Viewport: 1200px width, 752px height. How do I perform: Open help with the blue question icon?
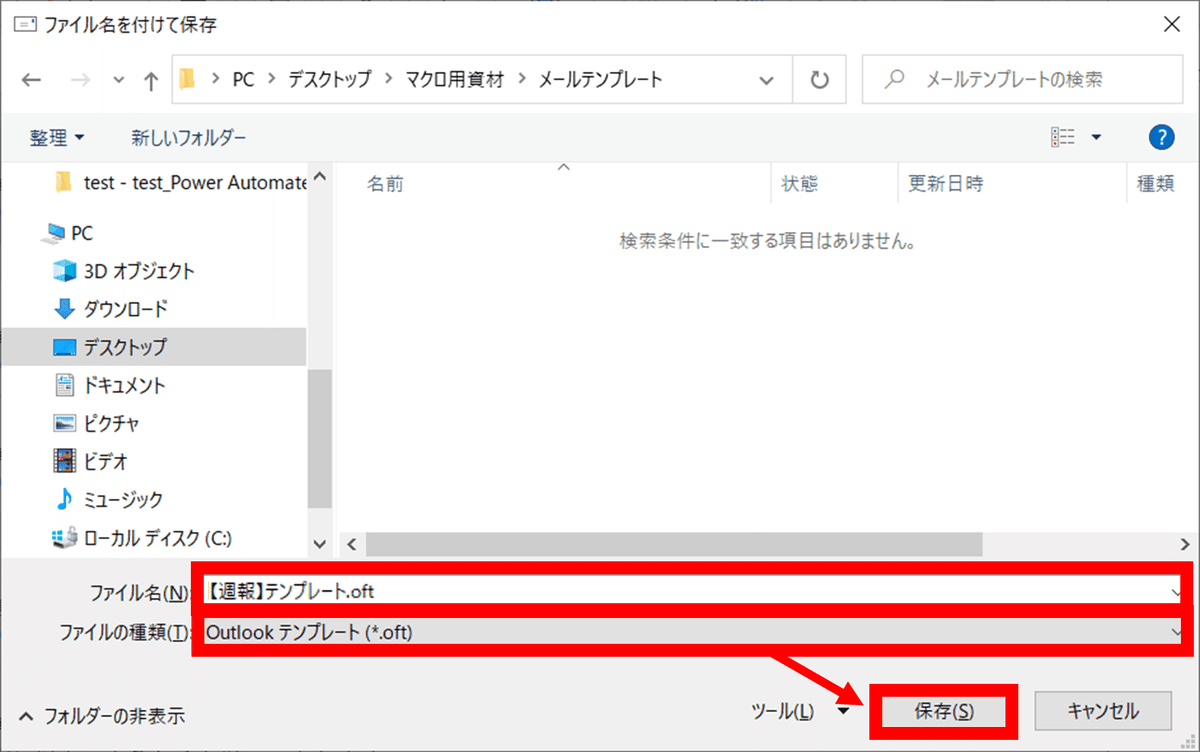[1161, 137]
